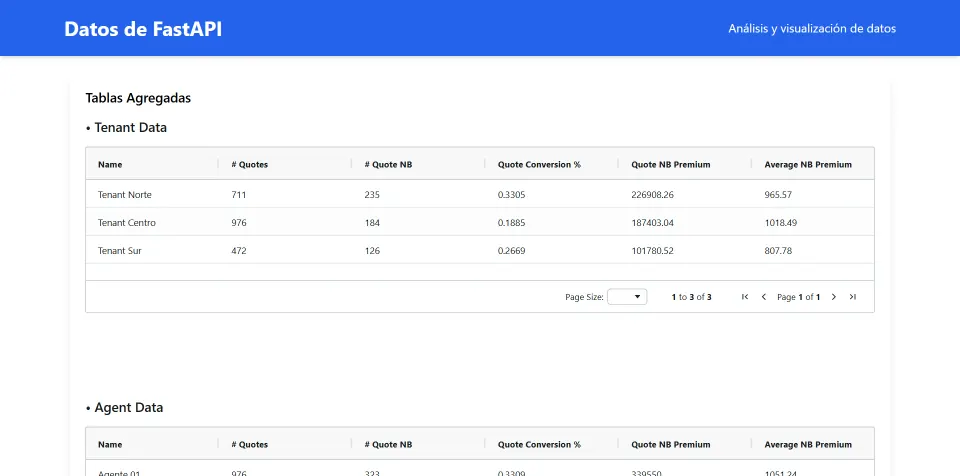
Task: Click the 235 quote NB cell
Action: [372, 195]
